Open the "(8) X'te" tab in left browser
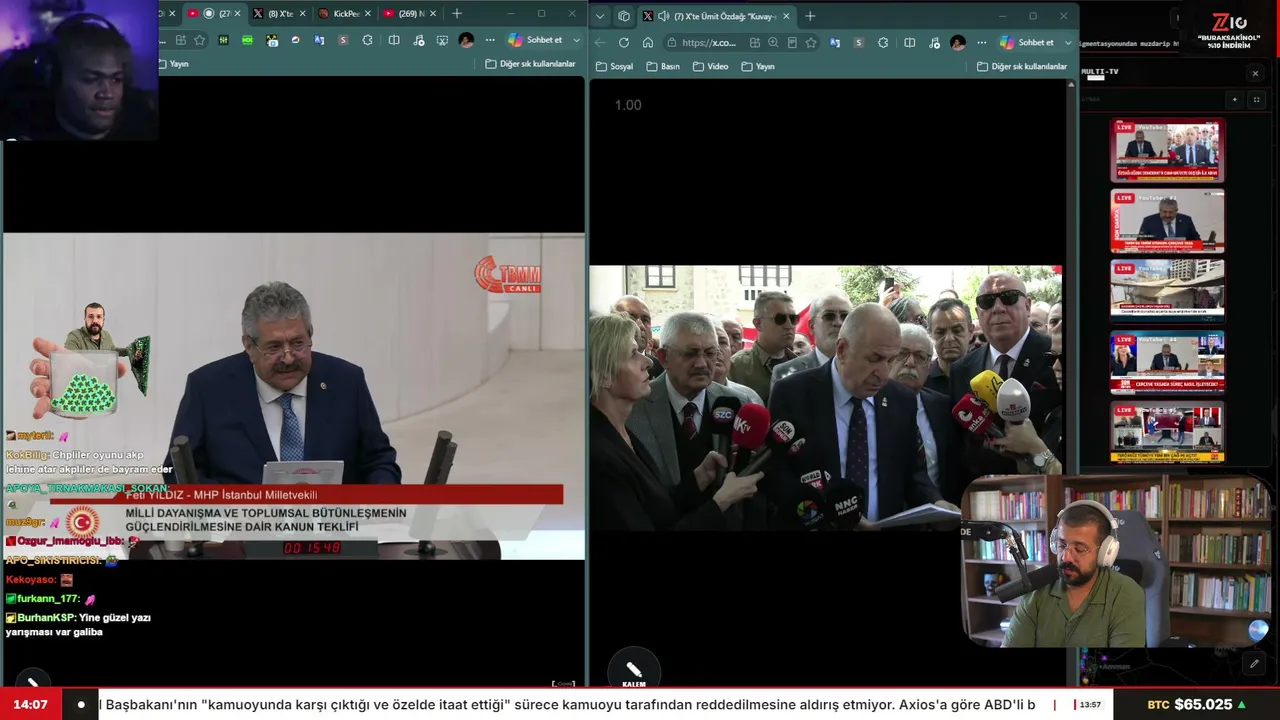The height and width of the screenshot is (720, 1280). (x=277, y=14)
